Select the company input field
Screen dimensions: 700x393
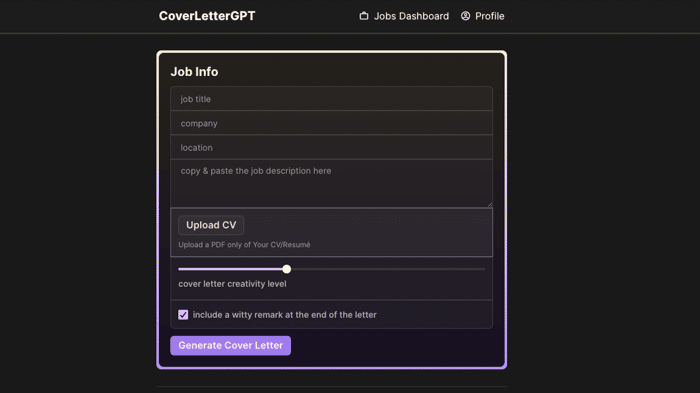point(331,123)
